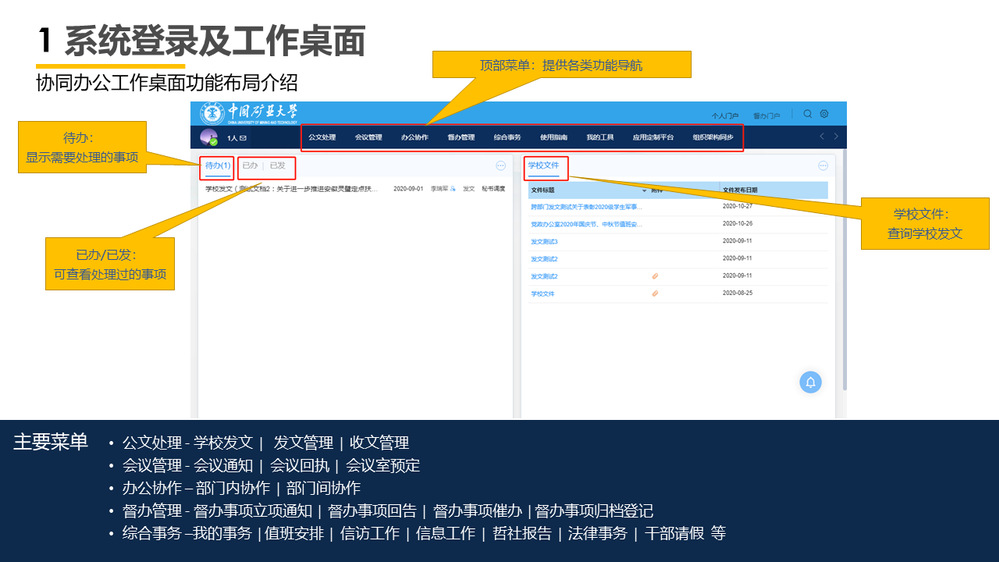Click the blue notification bell button
This screenshot has height=562, width=999.
811,382
